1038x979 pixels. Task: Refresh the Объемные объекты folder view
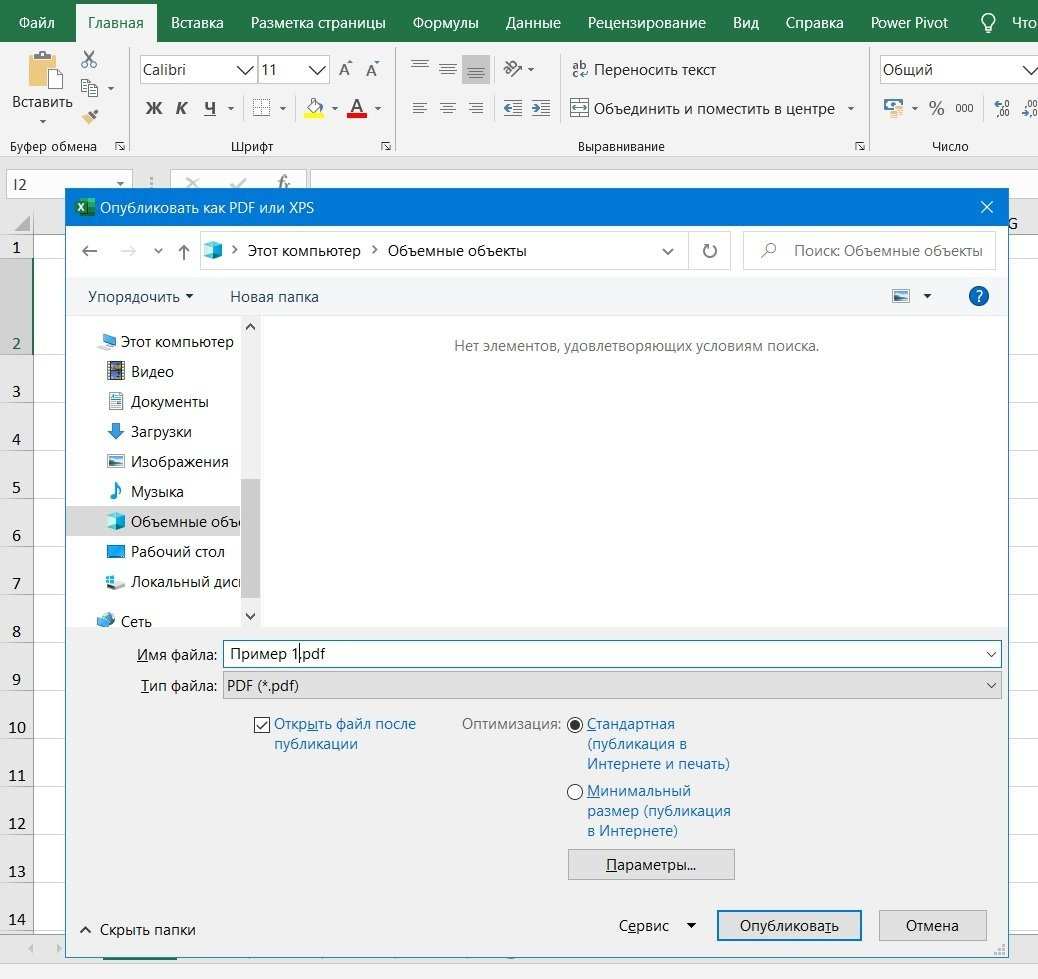[x=709, y=250]
